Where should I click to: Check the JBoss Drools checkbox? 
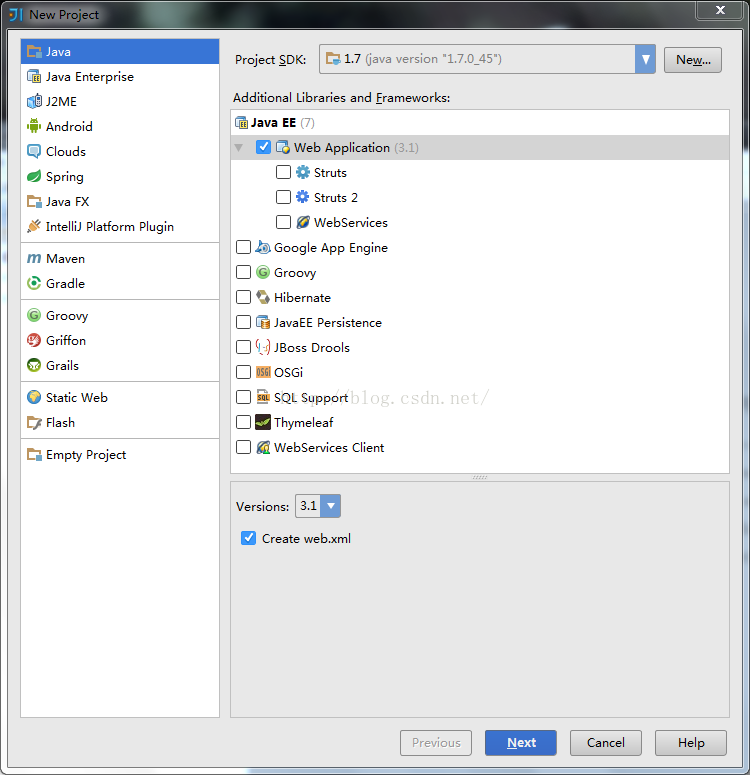243,347
